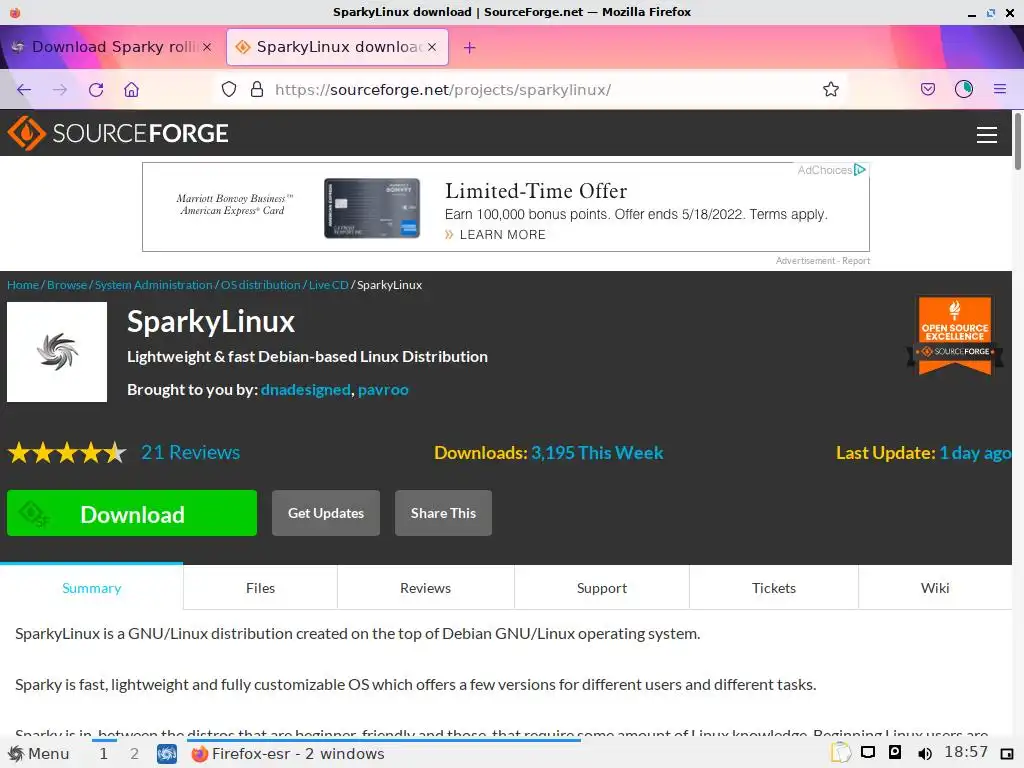The height and width of the screenshot is (768, 1024).
Task: Open the volume speaker icon
Action: click(x=924, y=754)
